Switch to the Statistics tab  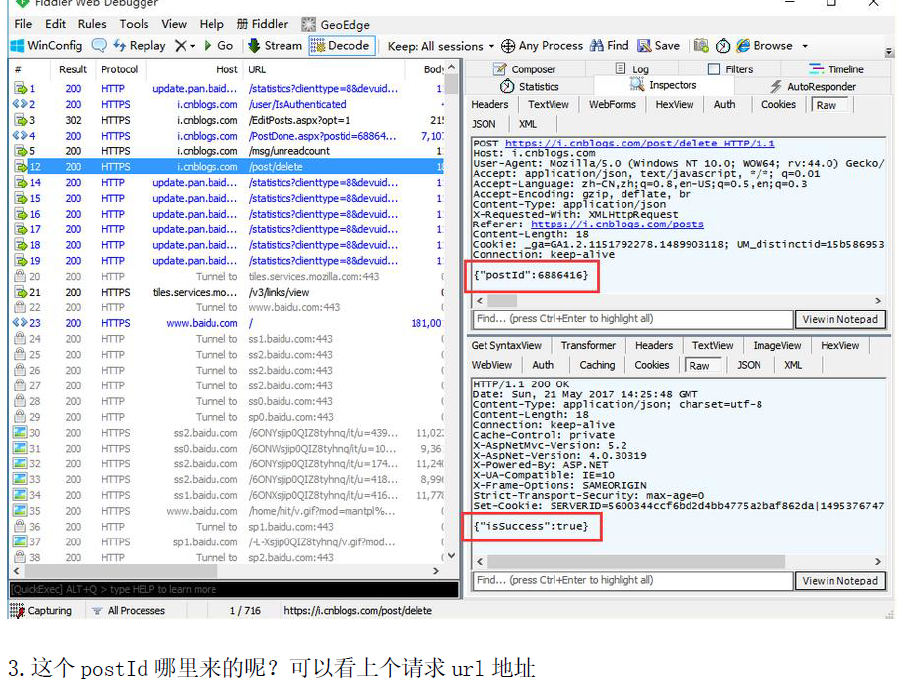coord(529,86)
